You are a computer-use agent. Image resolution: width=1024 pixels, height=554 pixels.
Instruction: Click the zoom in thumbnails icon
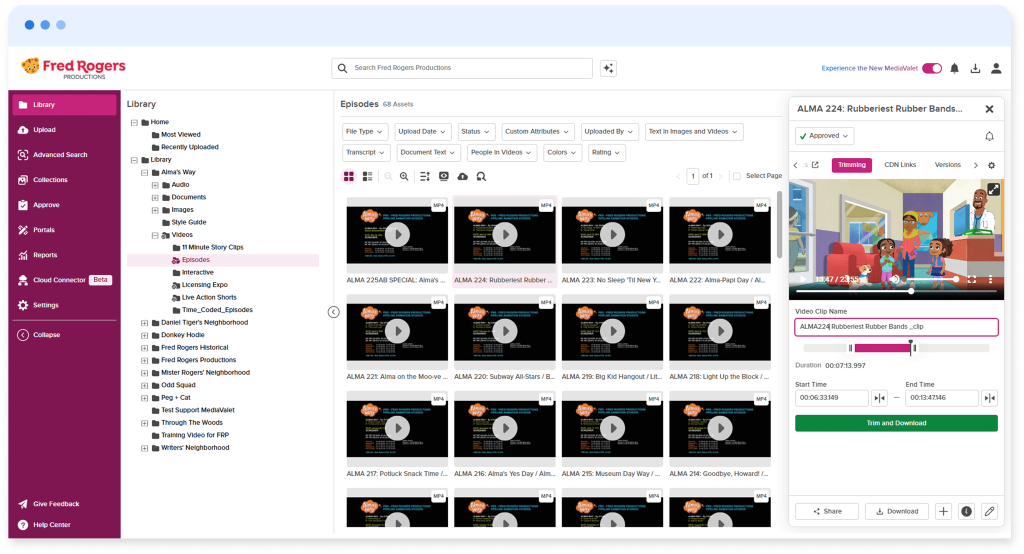404,176
